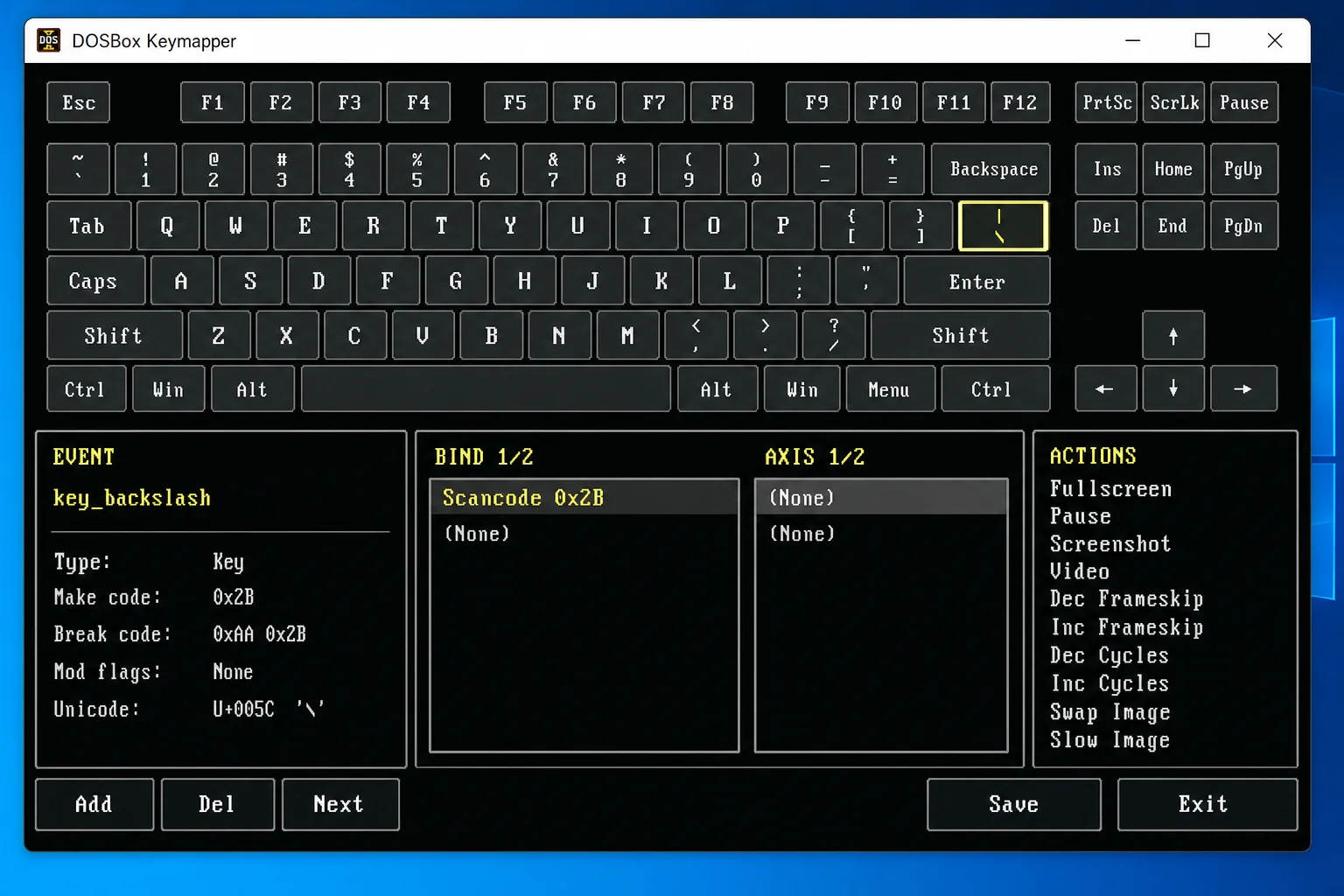Choose the Inc Frameskip action
1344x896 pixels.
point(1127,627)
